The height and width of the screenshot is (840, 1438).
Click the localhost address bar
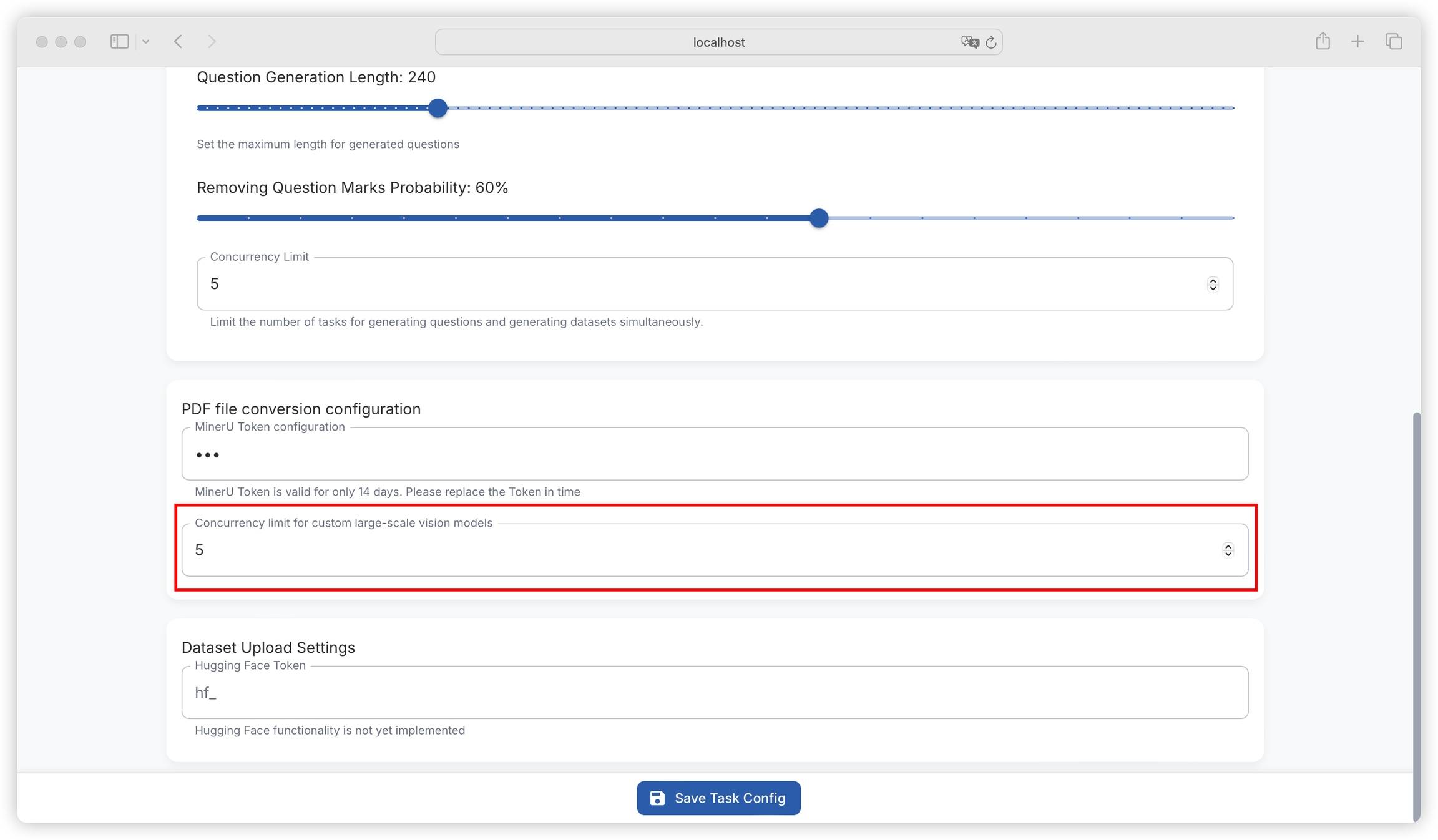coord(718,42)
